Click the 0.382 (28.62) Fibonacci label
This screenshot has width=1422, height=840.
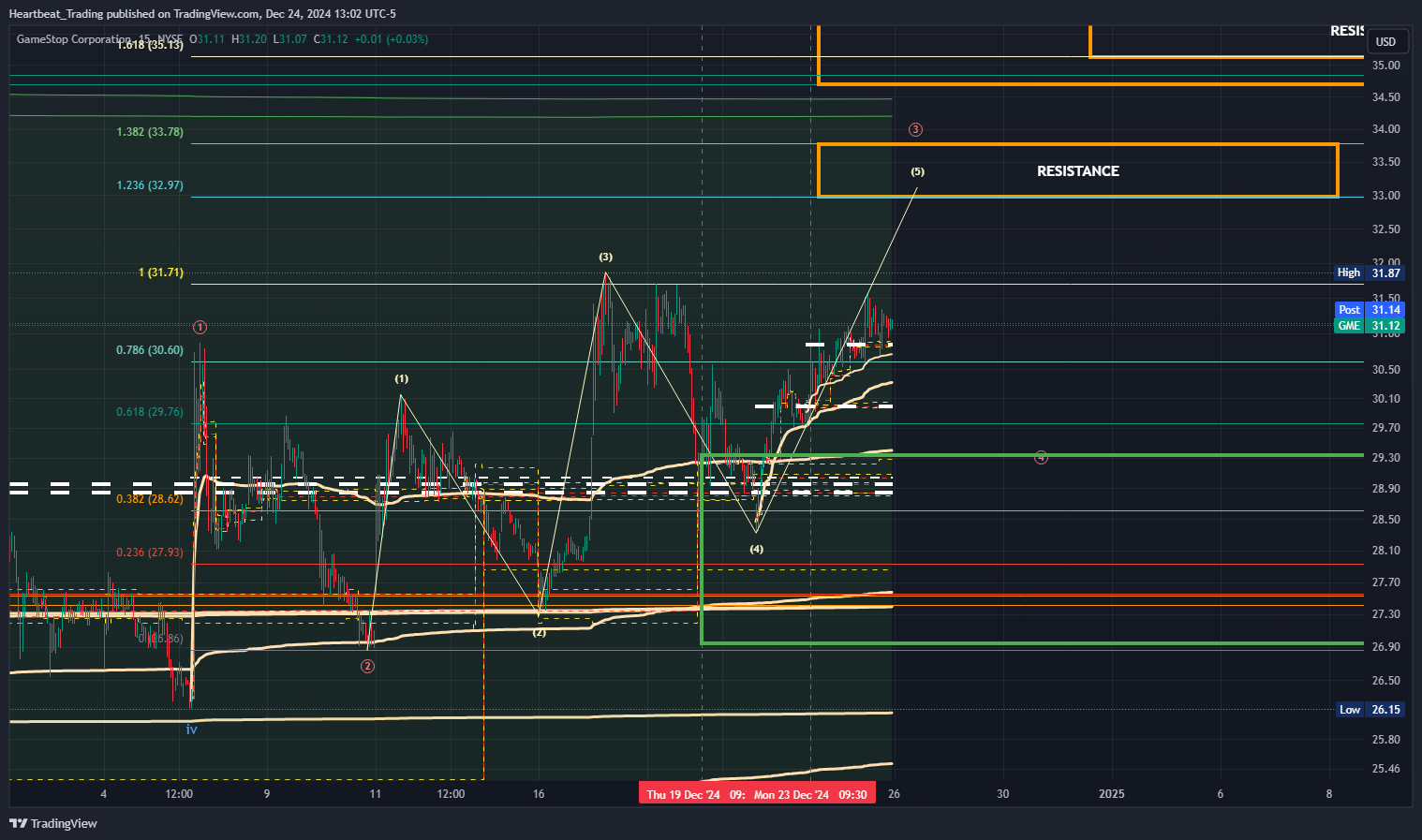pyautogui.click(x=150, y=500)
